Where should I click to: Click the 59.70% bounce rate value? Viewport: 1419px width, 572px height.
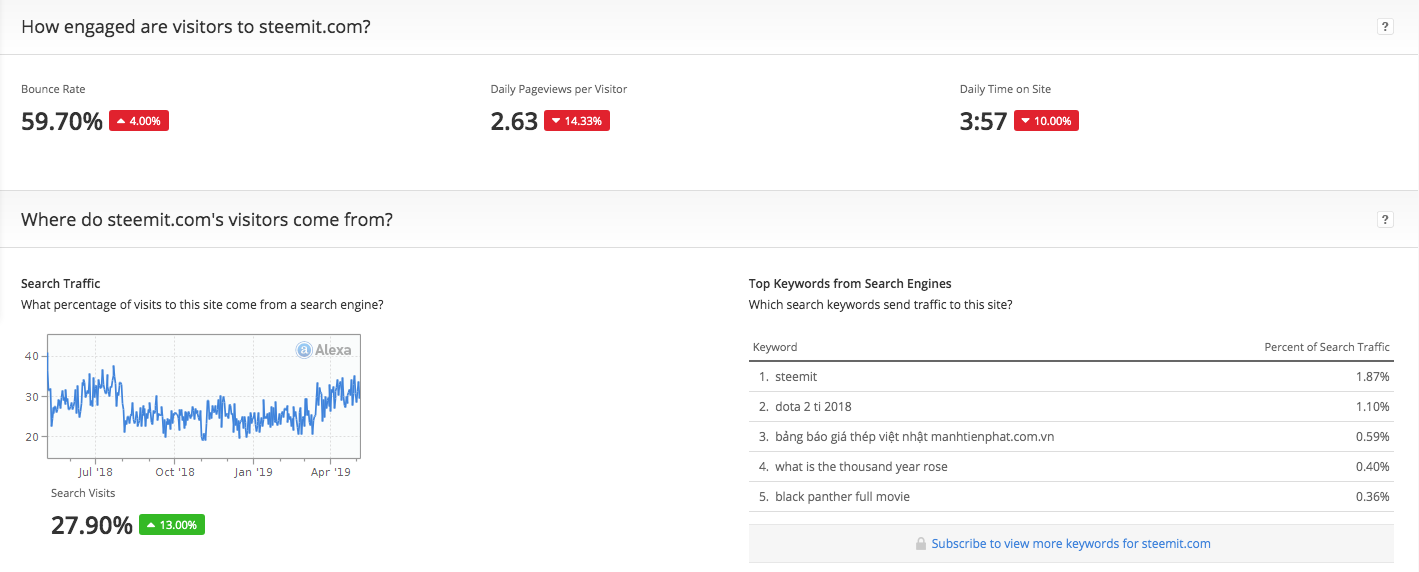[62, 122]
